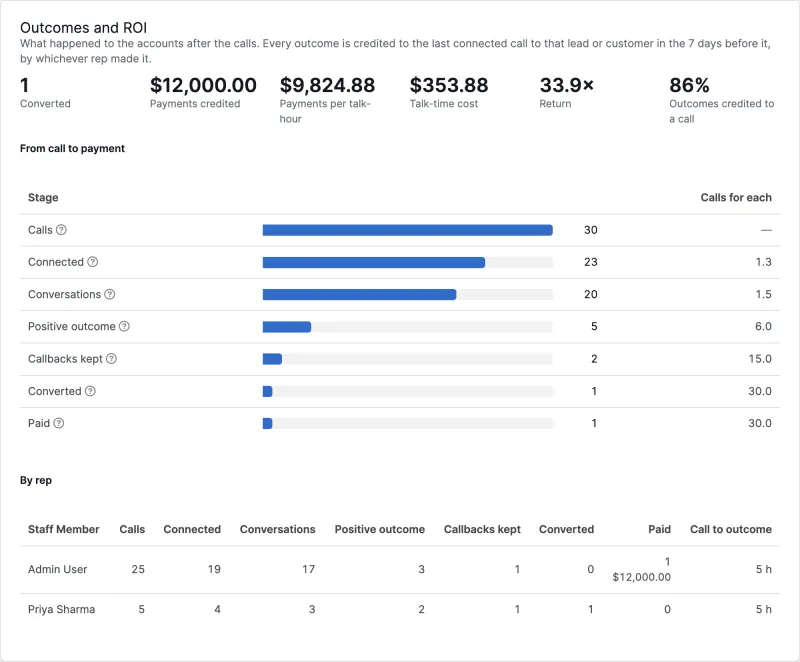Open the help icon next to Connected
Image resolution: width=800 pixels, height=662 pixels.
click(x=92, y=262)
